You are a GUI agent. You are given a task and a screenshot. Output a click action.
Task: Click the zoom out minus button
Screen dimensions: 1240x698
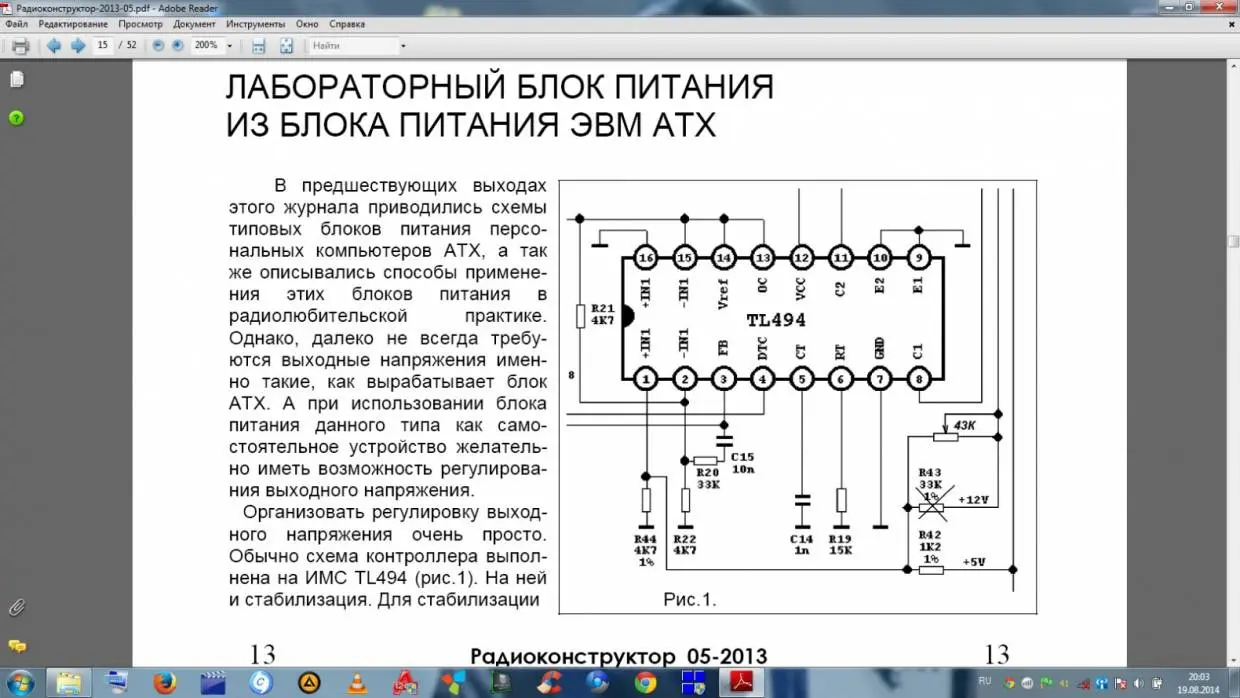pos(158,45)
